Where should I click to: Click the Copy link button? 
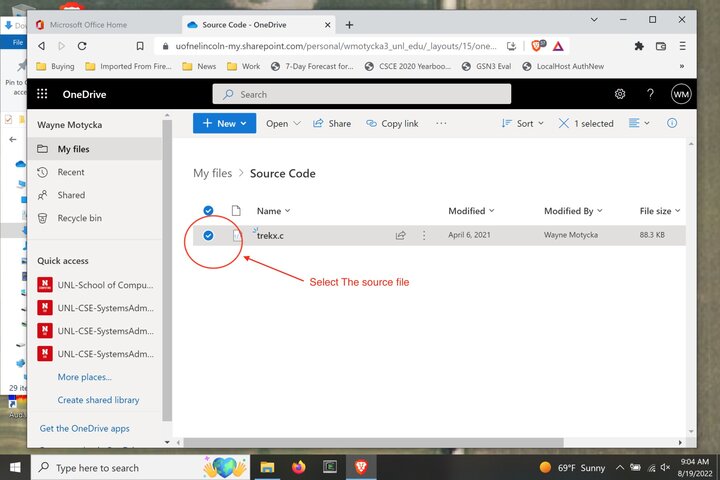pyautogui.click(x=392, y=124)
